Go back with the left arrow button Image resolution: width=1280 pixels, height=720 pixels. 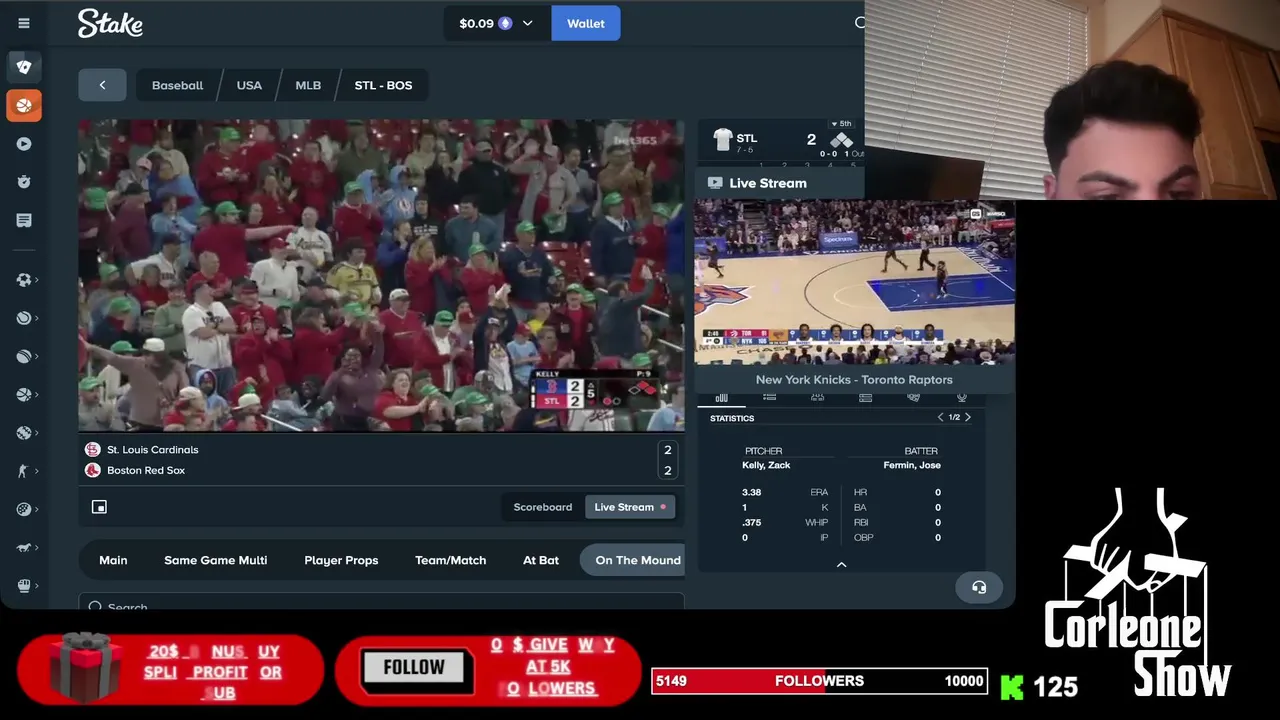[102, 85]
